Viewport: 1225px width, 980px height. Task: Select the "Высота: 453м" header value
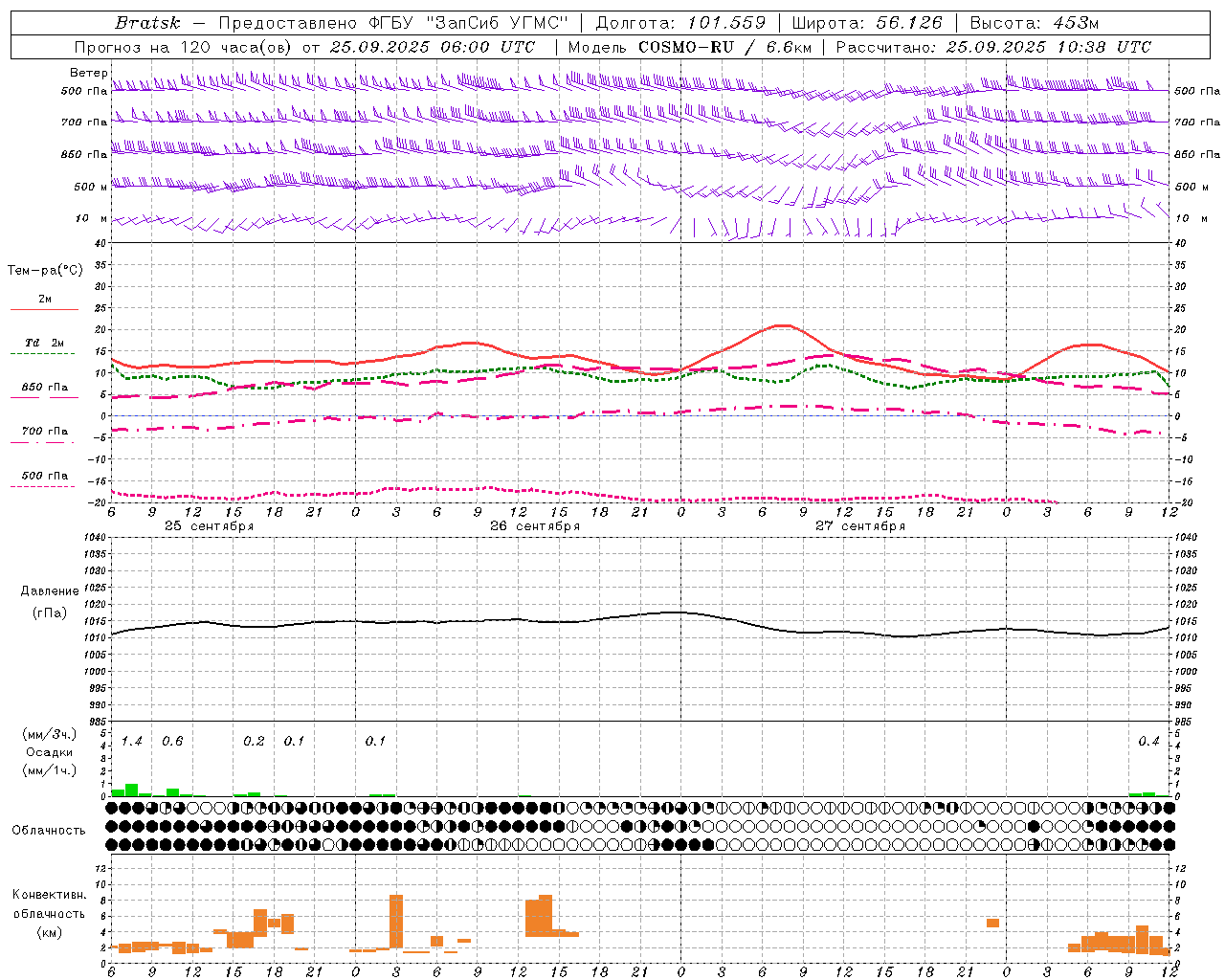point(1035,23)
